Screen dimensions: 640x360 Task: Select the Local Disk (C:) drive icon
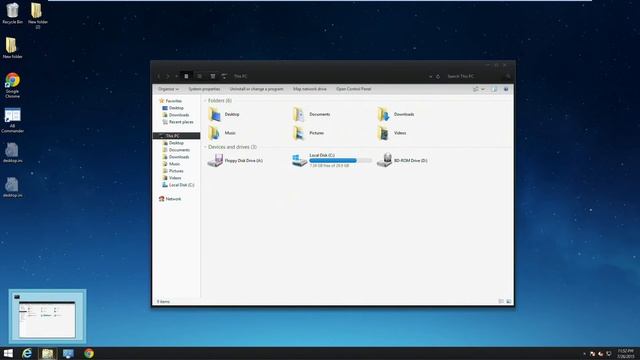click(299, 160)
